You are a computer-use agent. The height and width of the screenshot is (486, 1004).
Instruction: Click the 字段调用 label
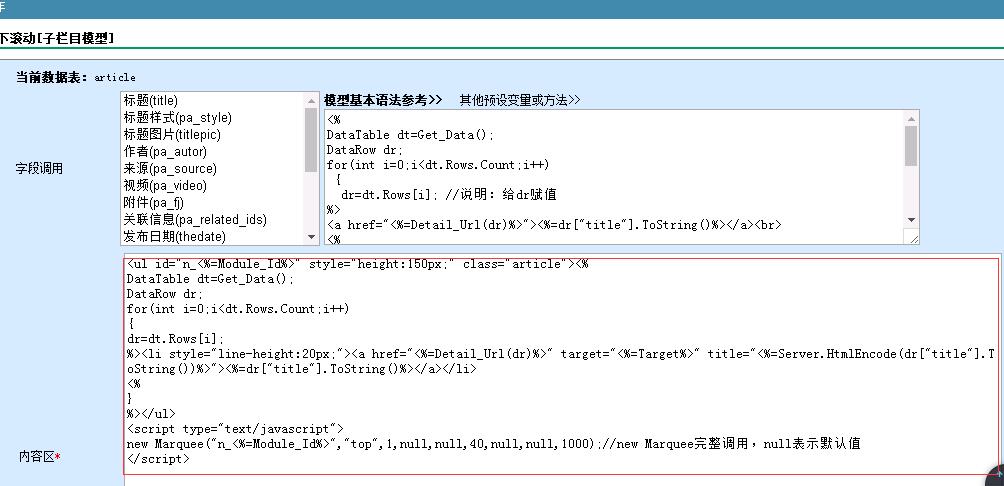click(39, 169)
